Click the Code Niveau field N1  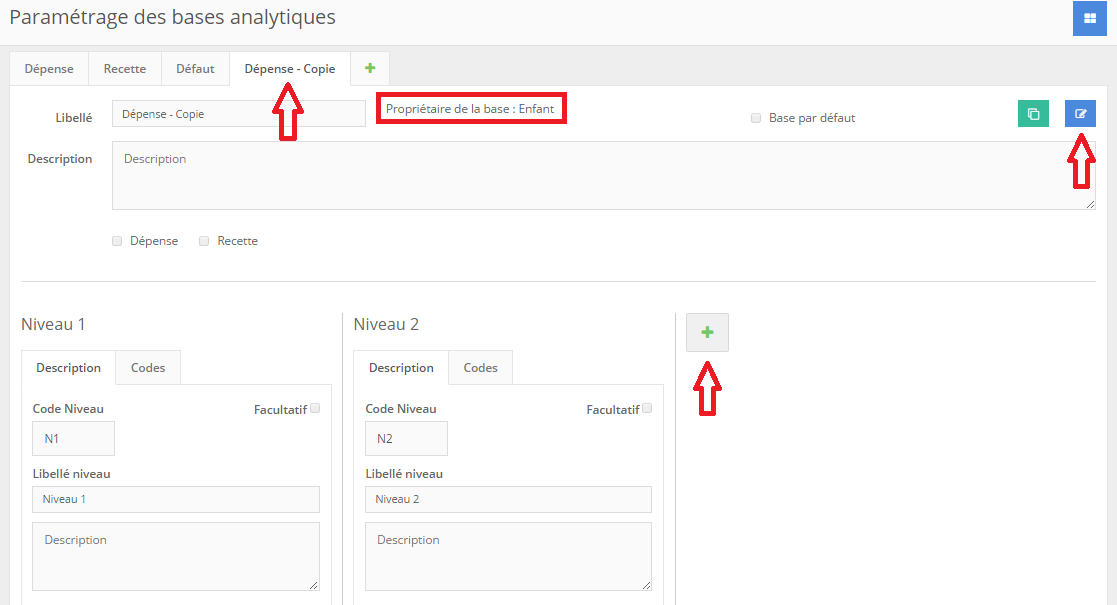(73, 439)
